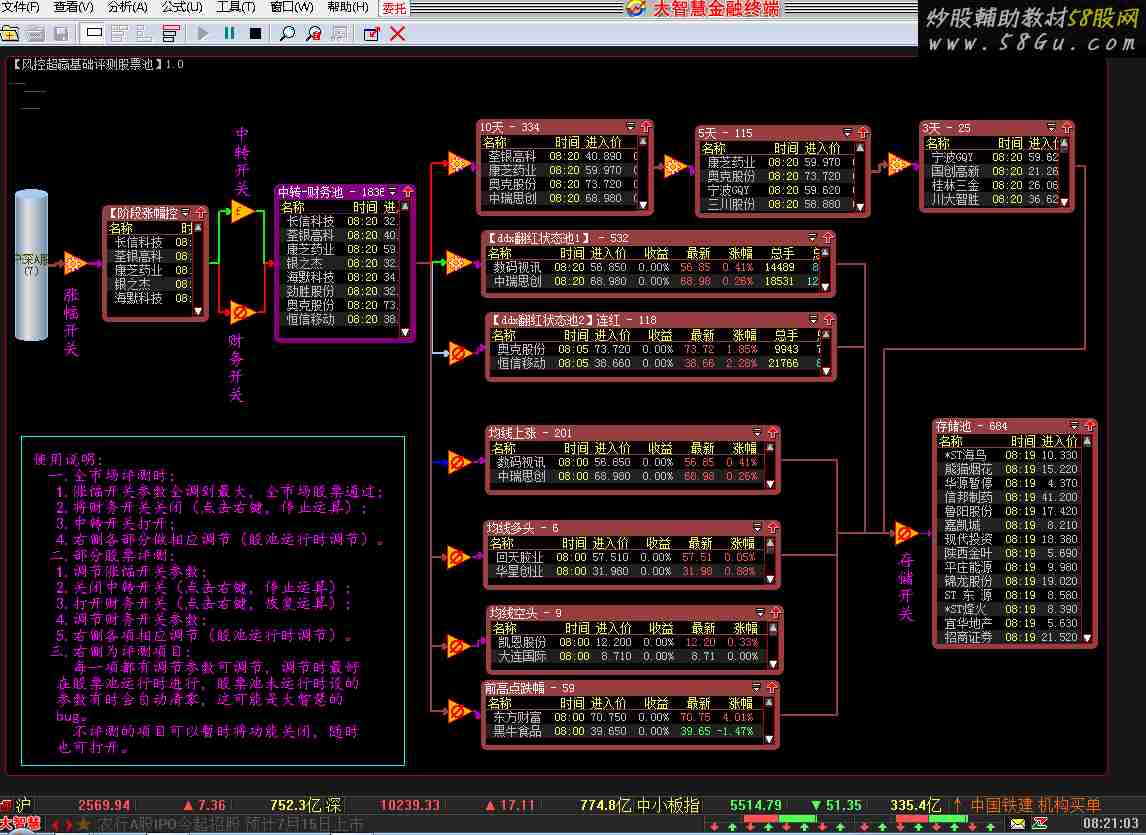The image size is (1146, 835).
Task: Toggle the disabled node before 均线空头 pool
Action: [x=458, y=646]
